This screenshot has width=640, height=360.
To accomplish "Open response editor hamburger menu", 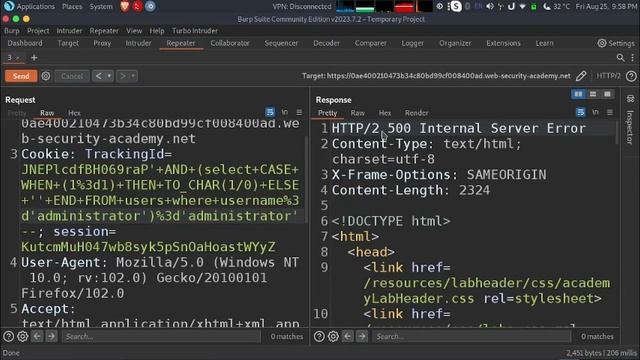I will click(610, 112).
